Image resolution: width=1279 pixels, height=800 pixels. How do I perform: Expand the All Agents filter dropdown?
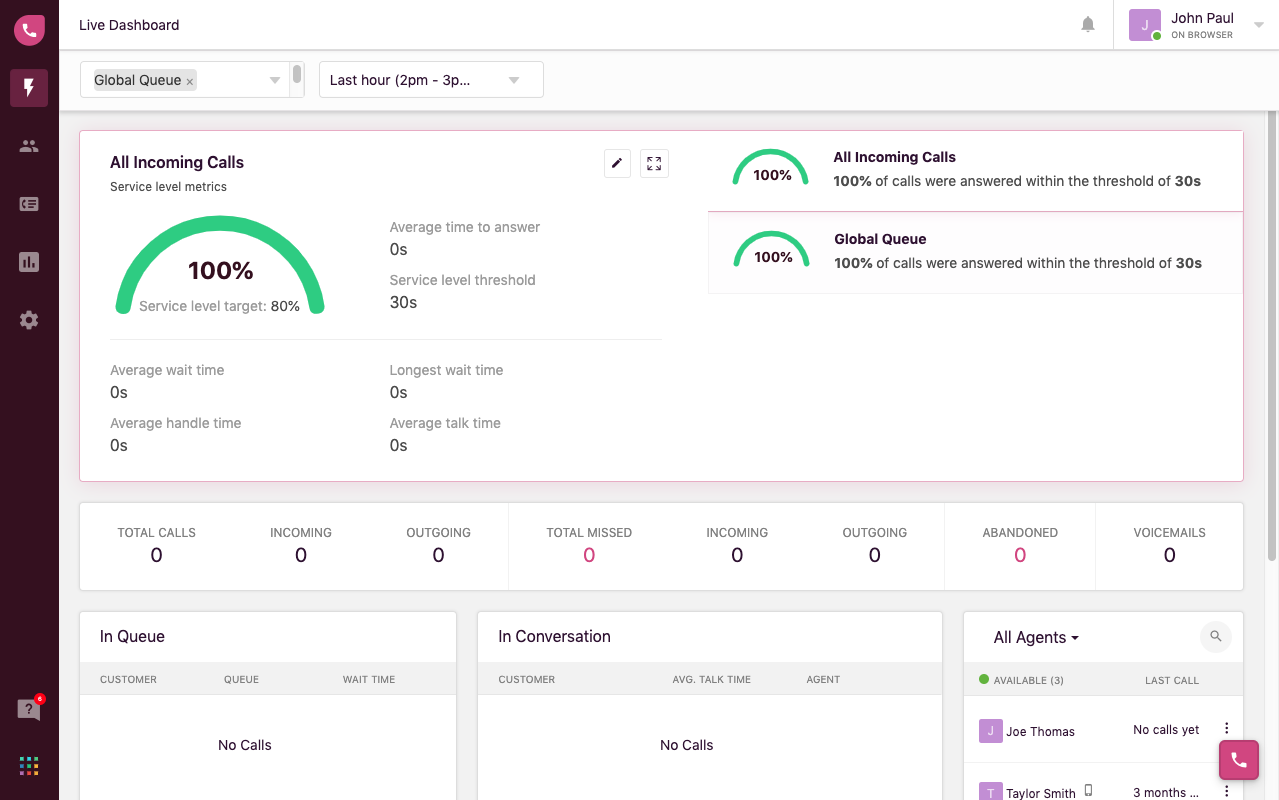coord(1036,637)
